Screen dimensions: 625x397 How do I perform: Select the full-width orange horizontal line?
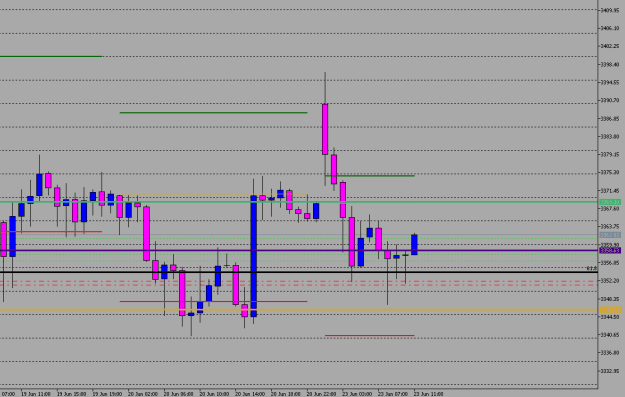299,310
